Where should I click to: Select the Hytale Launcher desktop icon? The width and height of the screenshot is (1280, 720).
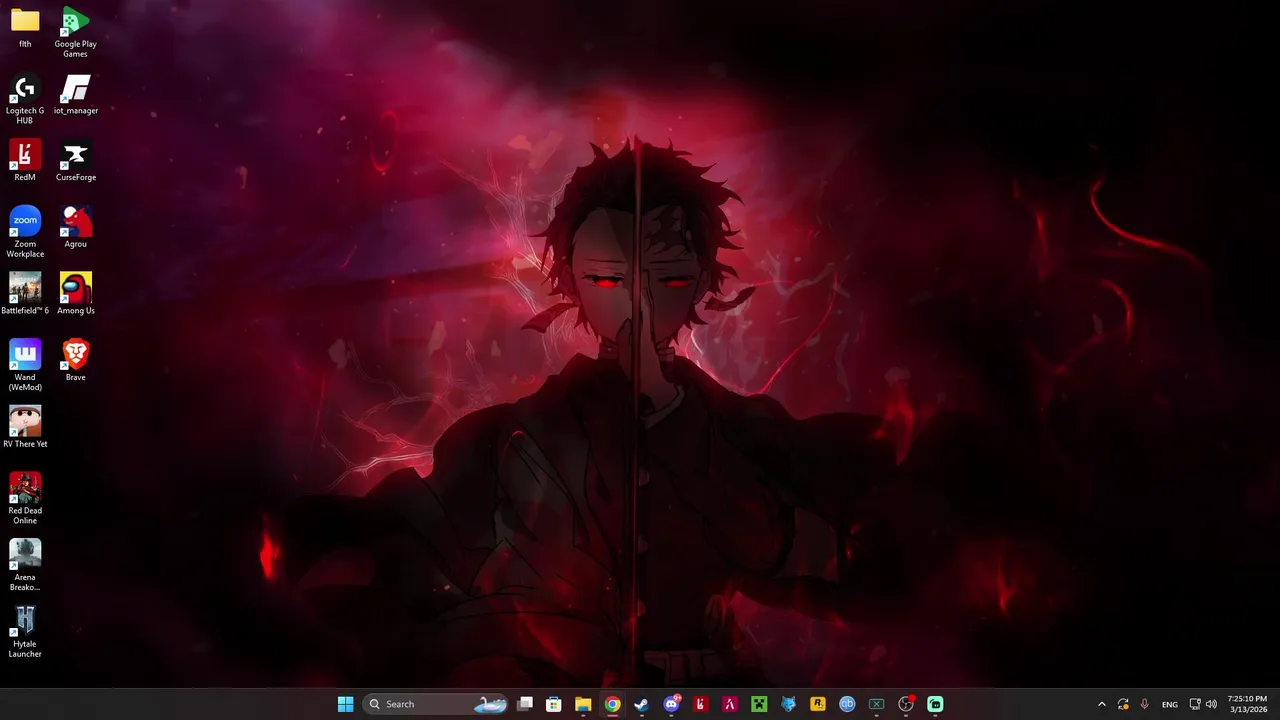25,632
